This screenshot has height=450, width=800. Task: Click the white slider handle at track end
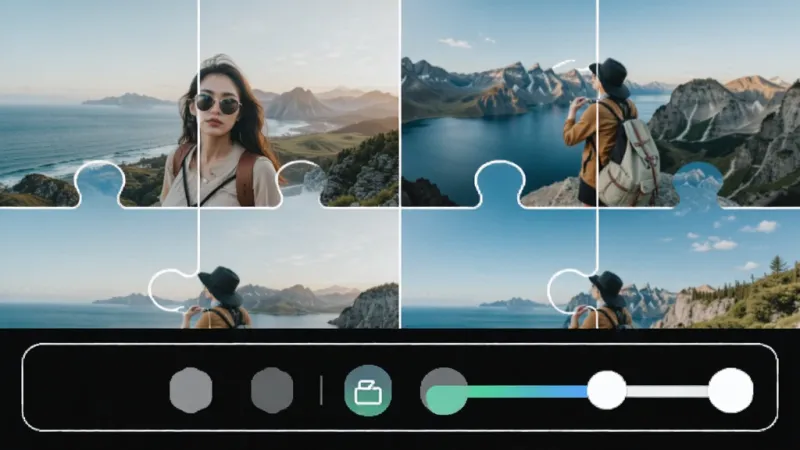[x=731, y=390]
